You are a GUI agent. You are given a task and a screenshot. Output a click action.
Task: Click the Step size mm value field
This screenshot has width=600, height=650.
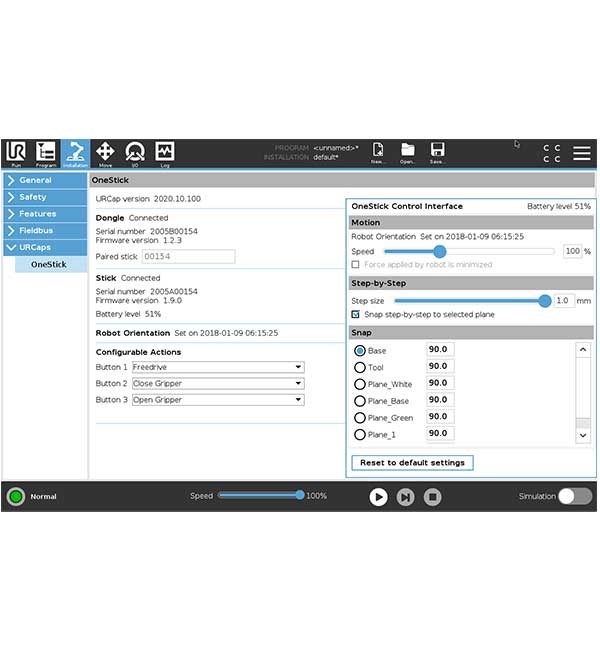(x=563, y=301)
